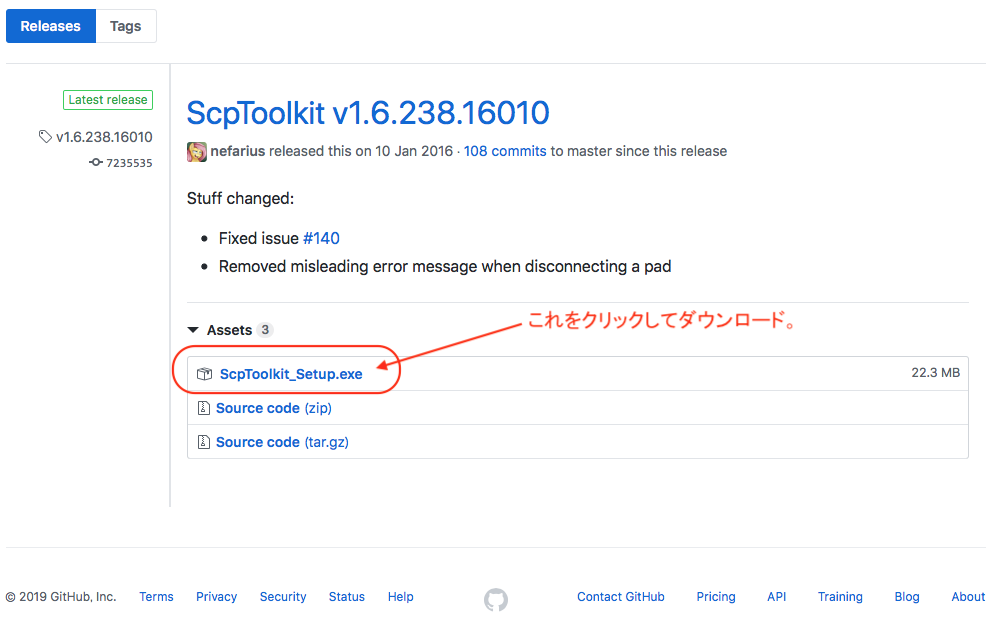Click the 22.3 MB file size

[936, 373]
